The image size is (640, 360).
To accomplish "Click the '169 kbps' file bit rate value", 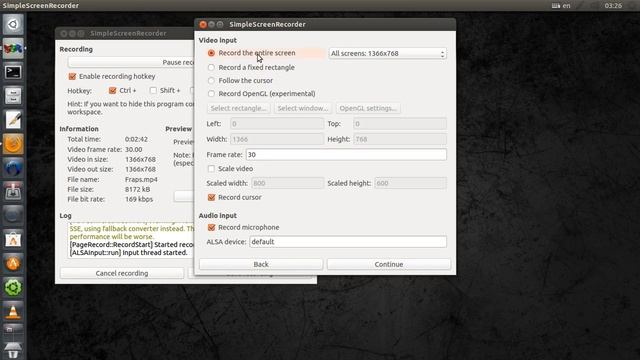I will 139,199.
